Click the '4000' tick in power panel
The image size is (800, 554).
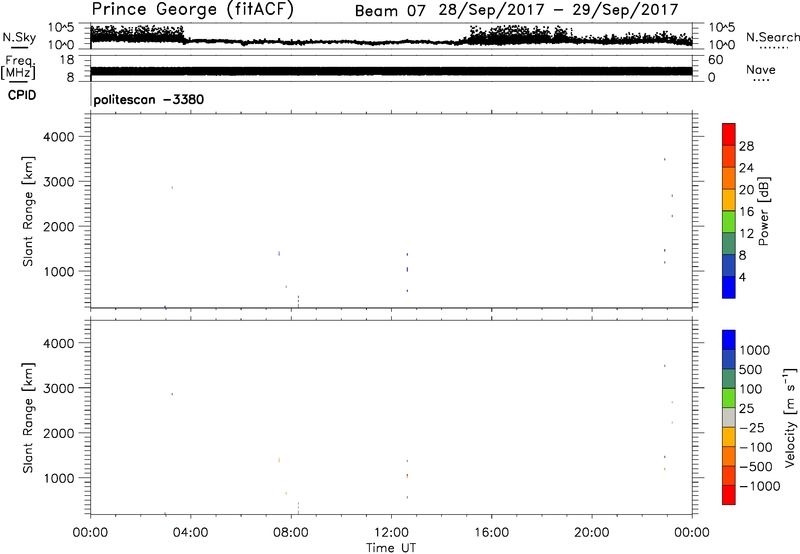tap(59, 137)
